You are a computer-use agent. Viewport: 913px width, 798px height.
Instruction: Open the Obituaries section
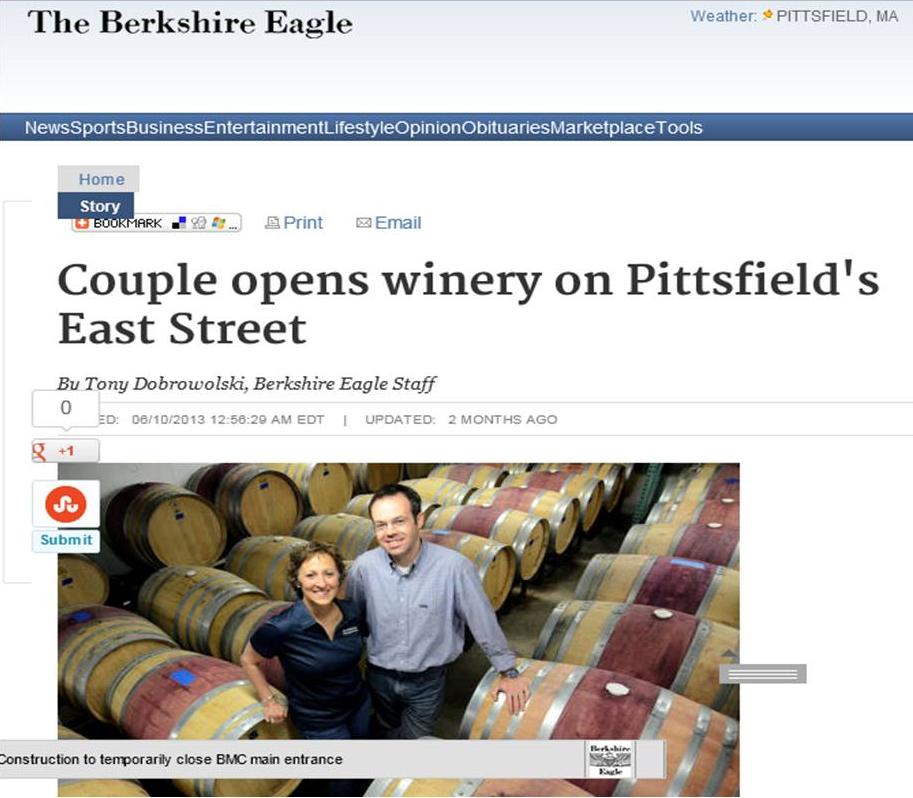tap(505, 128)
